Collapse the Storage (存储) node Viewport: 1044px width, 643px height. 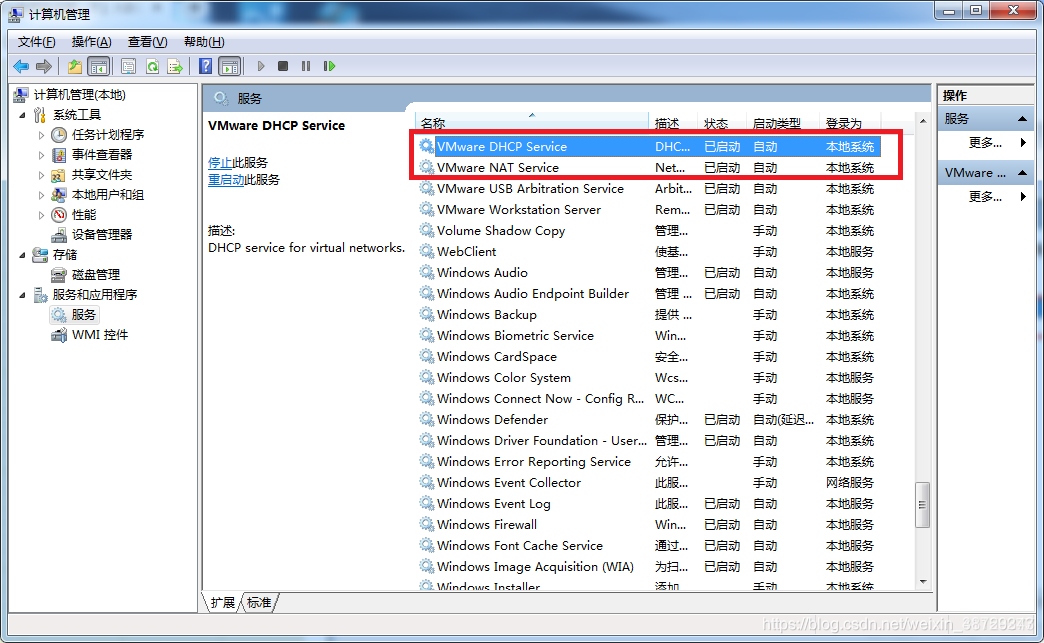coord(23,255)
